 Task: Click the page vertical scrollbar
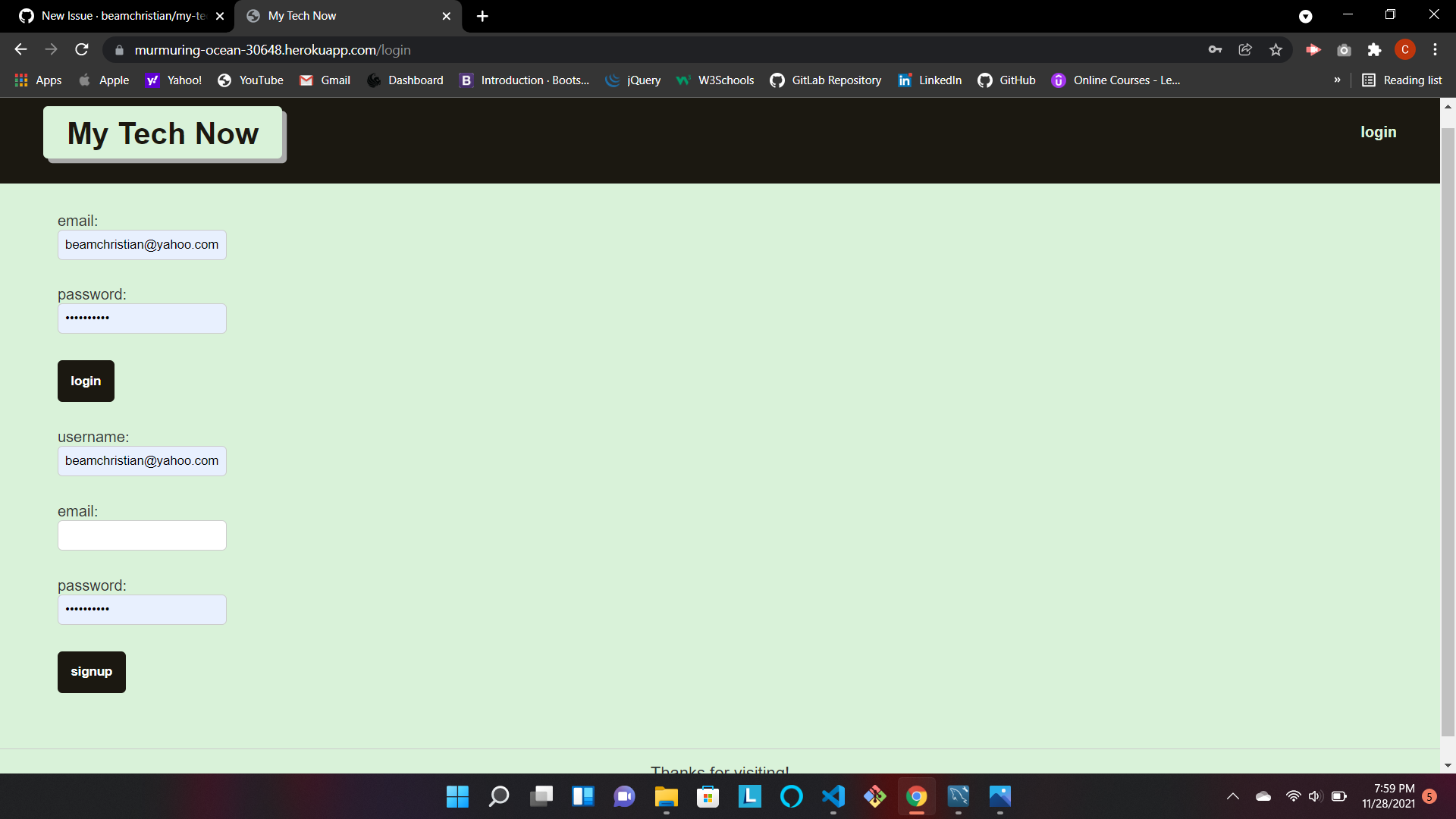pyautogui.click(x=1448, y=432)
